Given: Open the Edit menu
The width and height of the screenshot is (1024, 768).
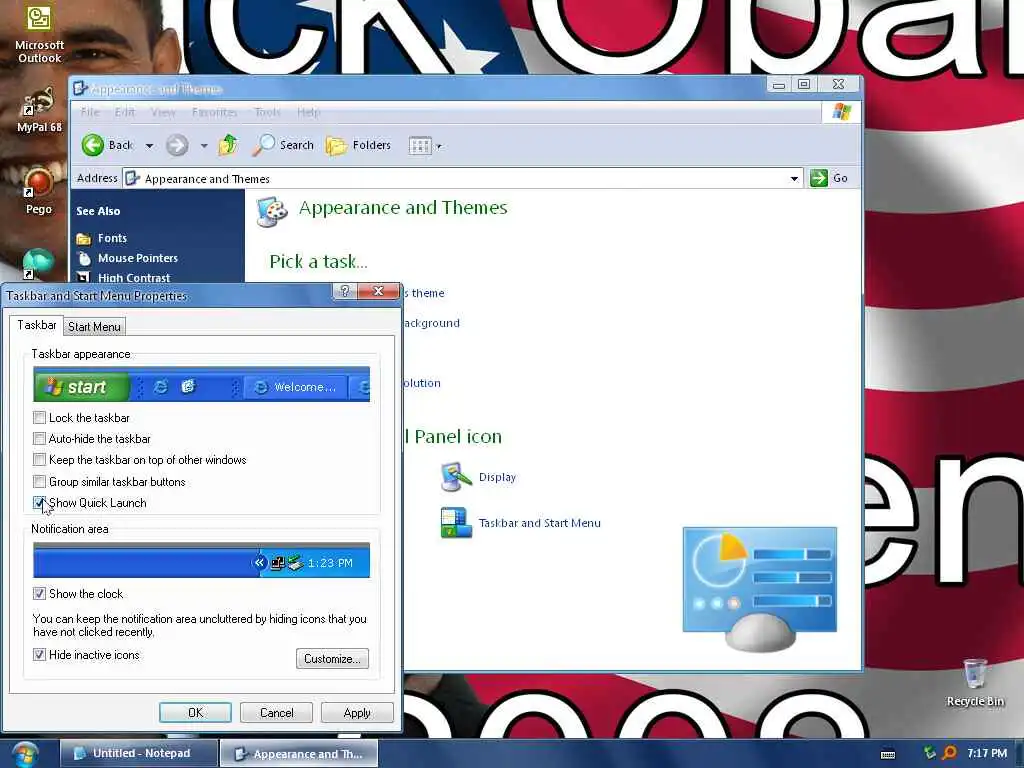Looking at the screenshot, I should pos(125,112).
